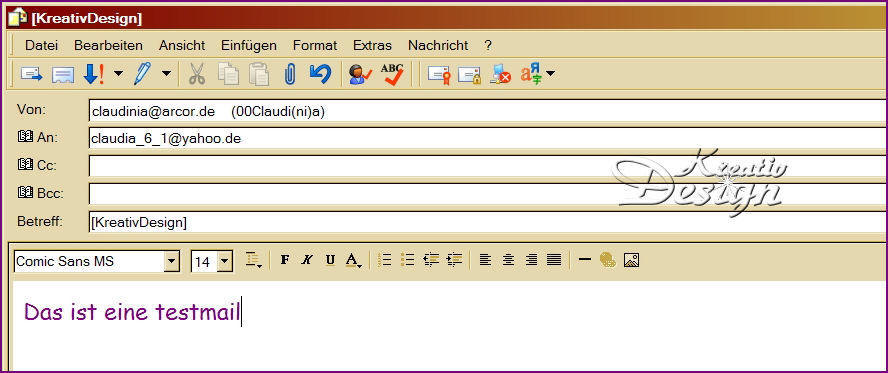Viewport: 888px width, 373px height.
Task: Toggle Underline formatting (U button)
Action: pos(330,260)
